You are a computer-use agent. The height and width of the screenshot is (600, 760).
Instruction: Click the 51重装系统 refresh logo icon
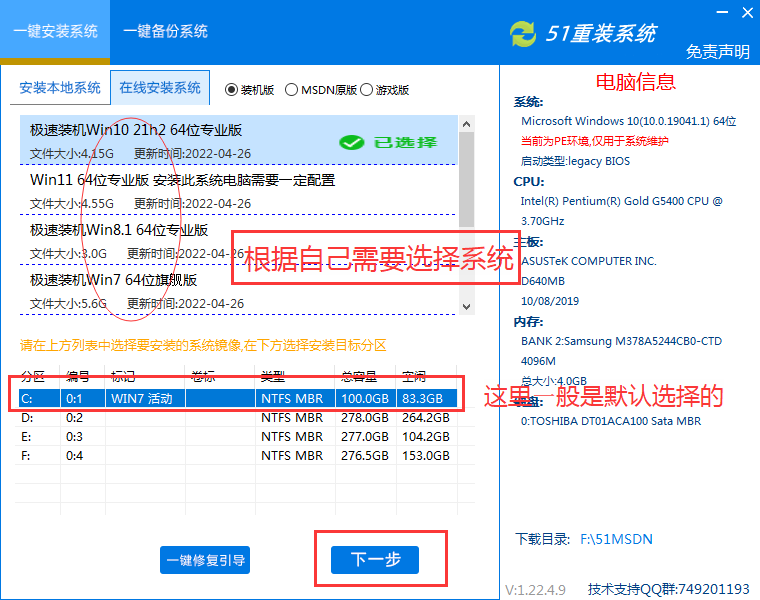click(x=523, y=34)
